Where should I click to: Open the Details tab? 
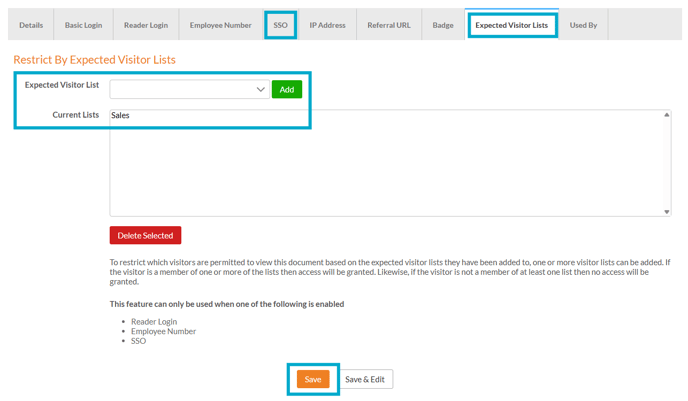pos(31,25)
